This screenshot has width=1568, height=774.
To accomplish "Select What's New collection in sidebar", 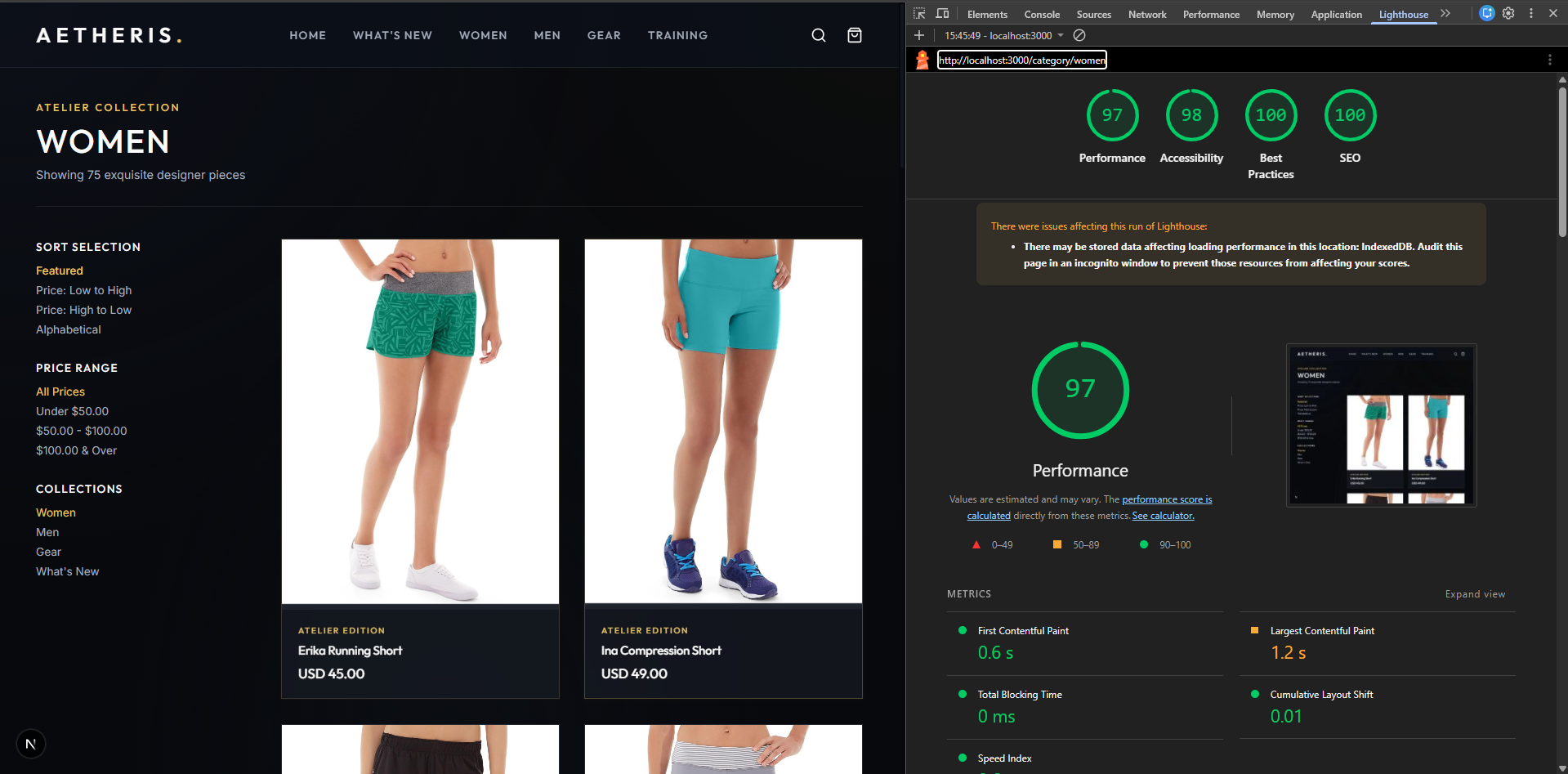I will [x=67, y=571].
